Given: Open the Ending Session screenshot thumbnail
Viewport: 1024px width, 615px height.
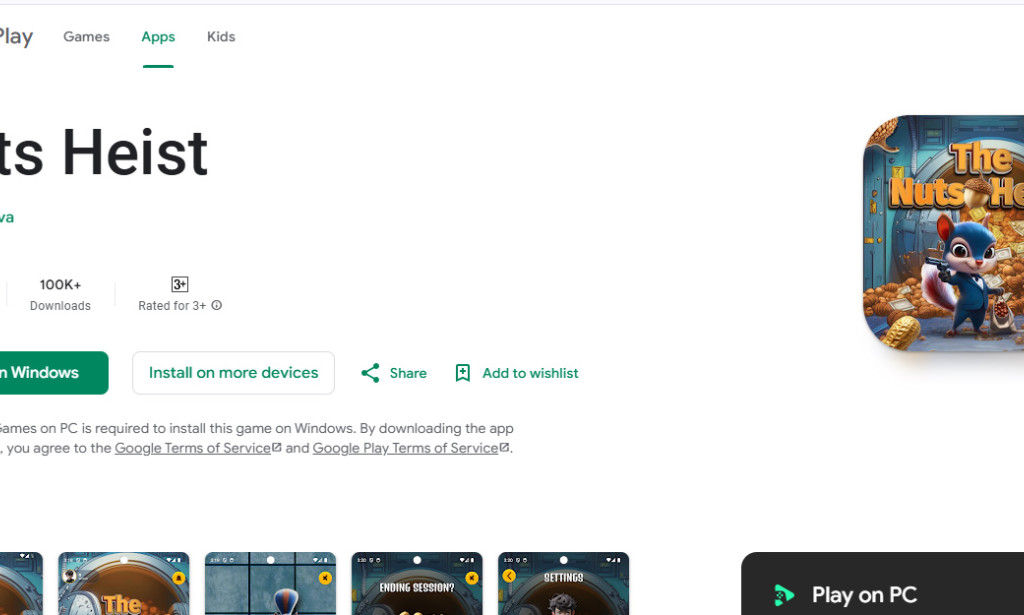Looking at the screenshot, I should pos(417,583).
